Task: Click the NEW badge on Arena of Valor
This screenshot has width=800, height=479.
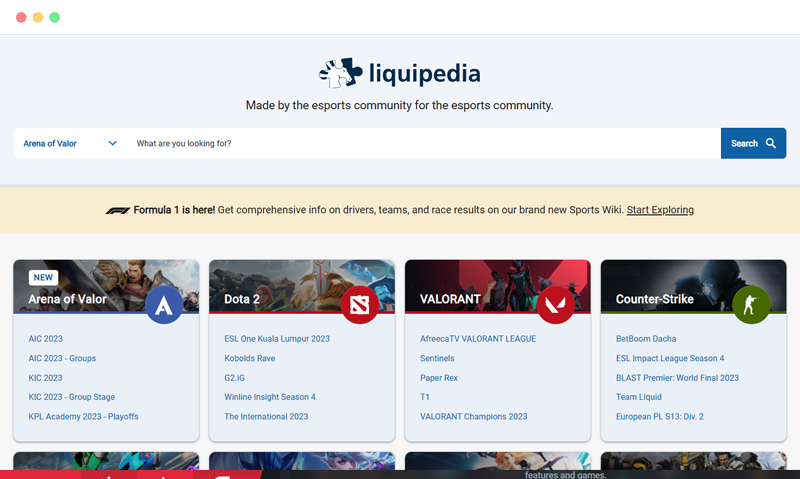Action: 43,278
